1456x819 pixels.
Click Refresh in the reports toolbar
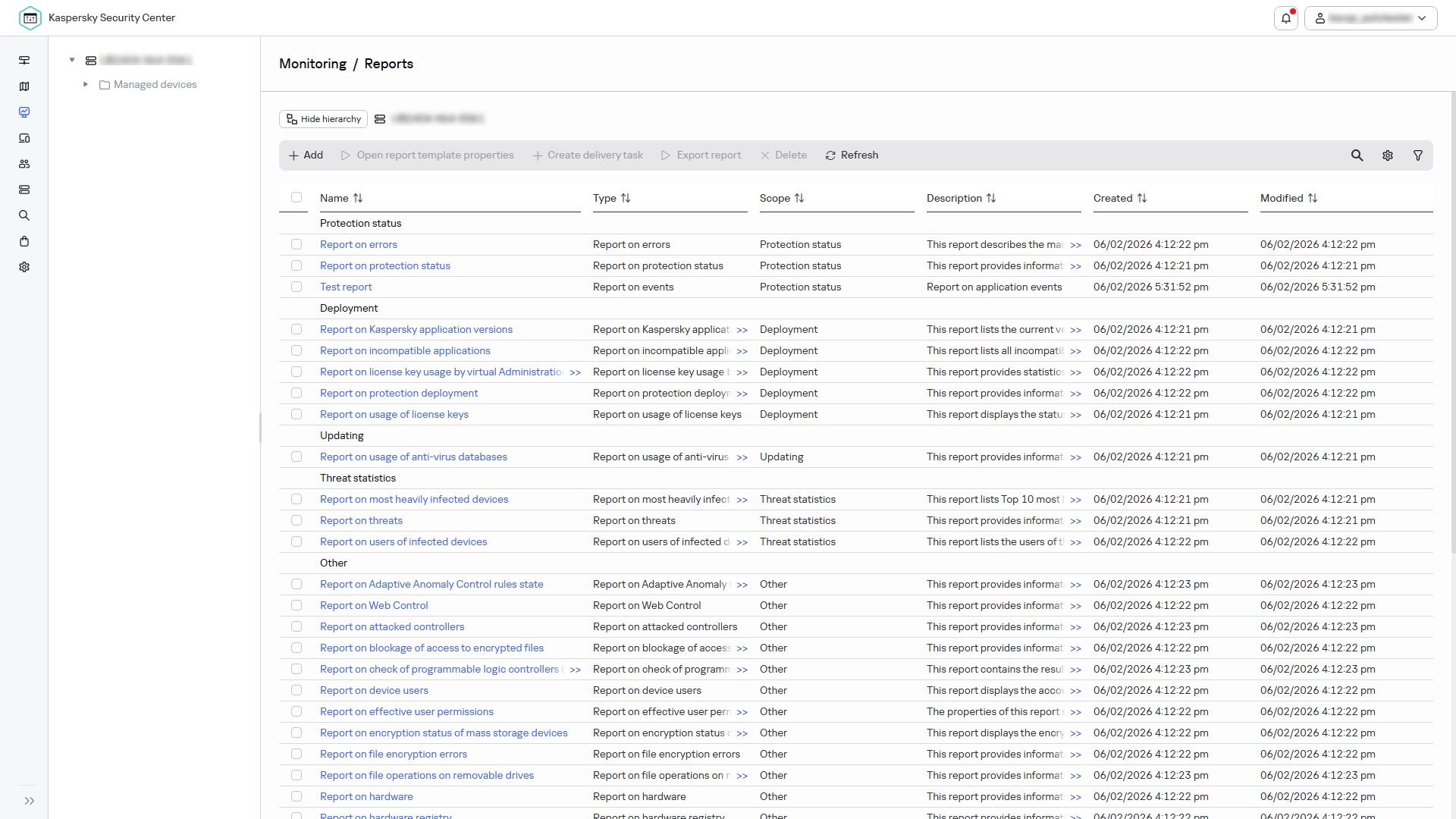point(852,155)
